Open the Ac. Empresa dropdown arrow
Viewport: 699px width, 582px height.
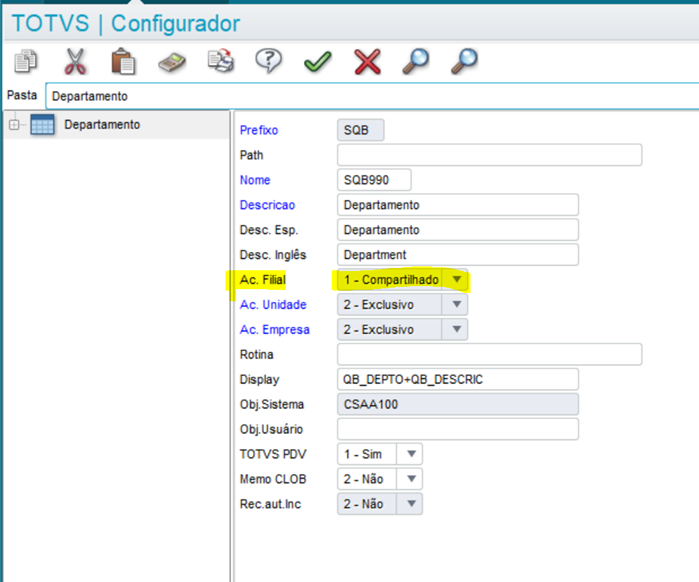point(456,329)
